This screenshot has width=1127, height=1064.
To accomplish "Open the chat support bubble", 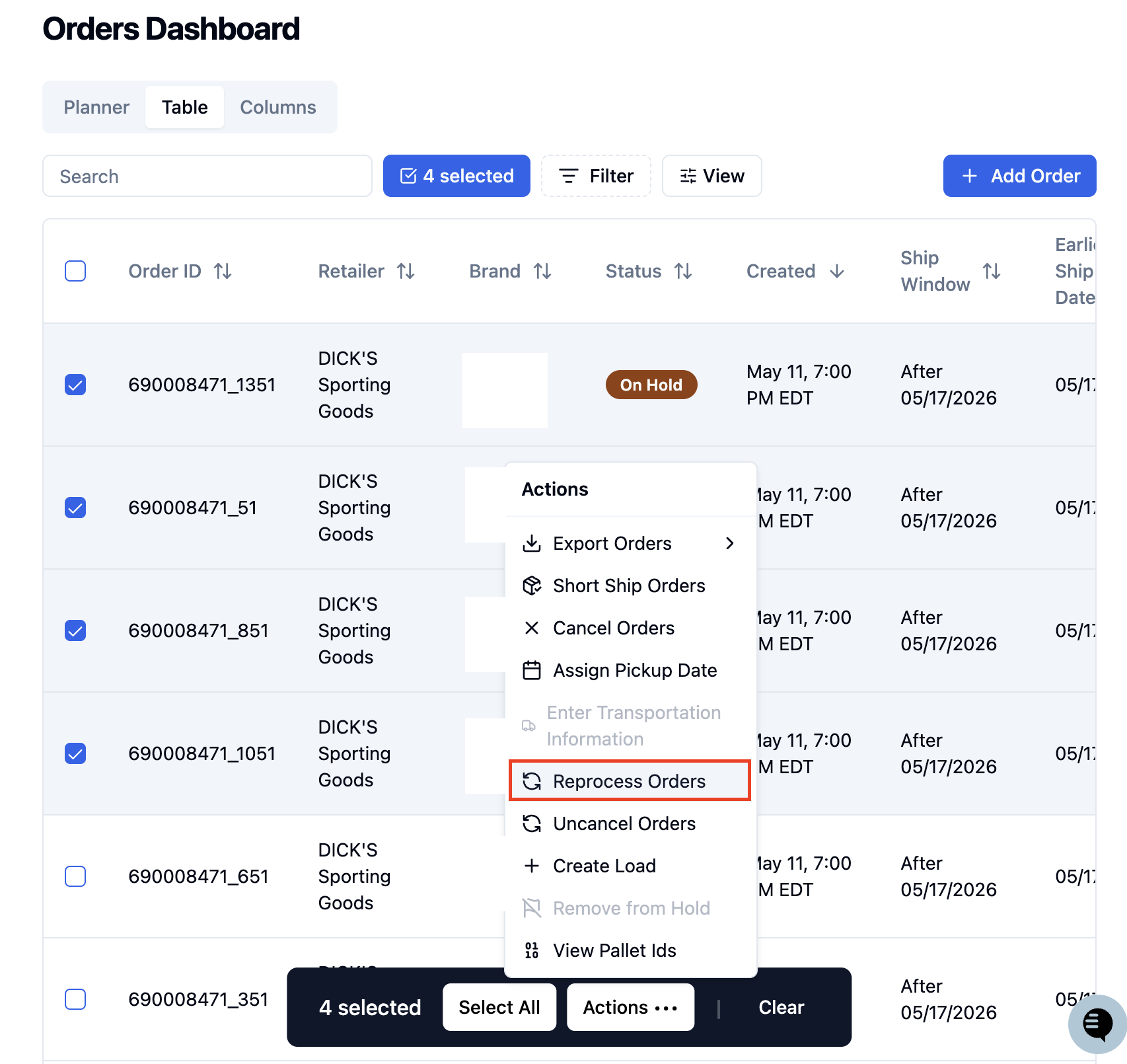I will pyautogui.click(x=1097, y=1024).
